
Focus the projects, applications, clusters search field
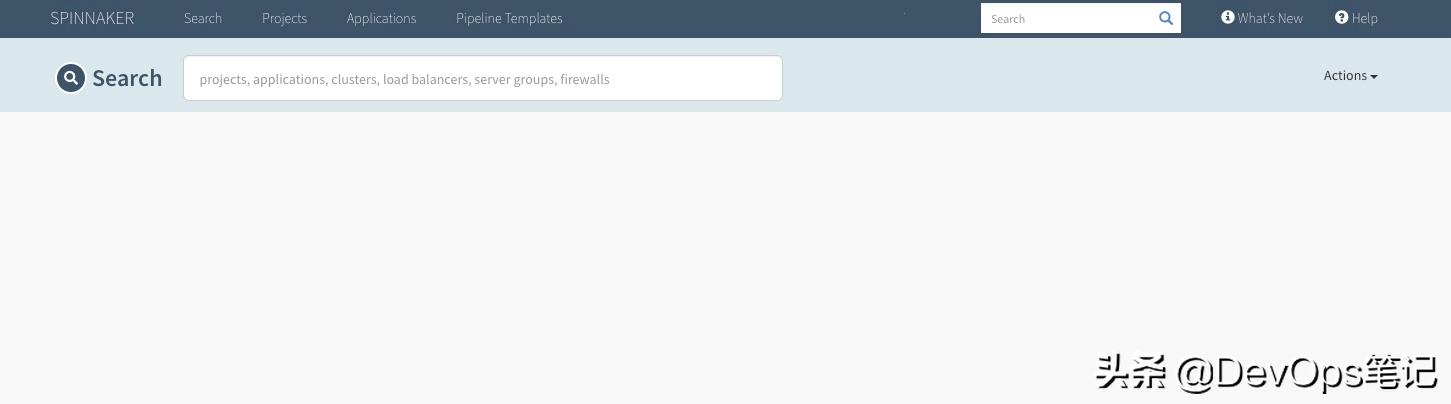[x=482, y=78]
